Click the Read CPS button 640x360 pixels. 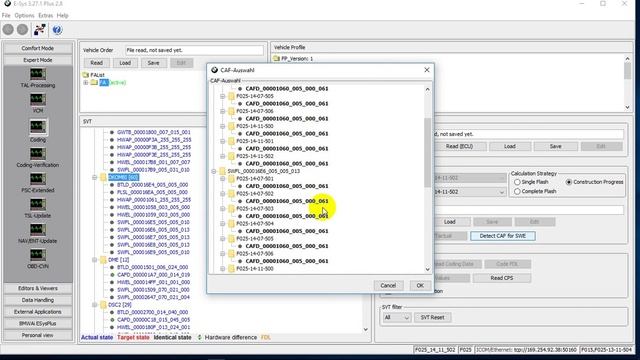(502, 278)
